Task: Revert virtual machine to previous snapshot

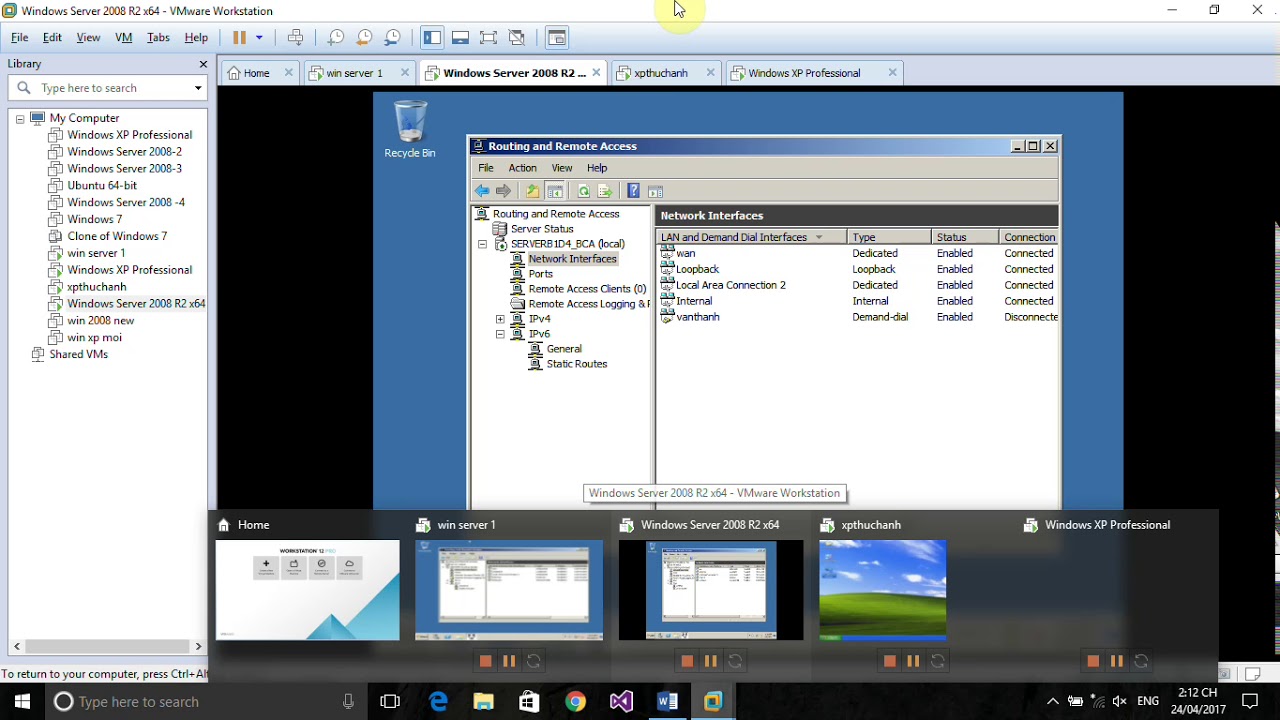Action: coord(364,38)
